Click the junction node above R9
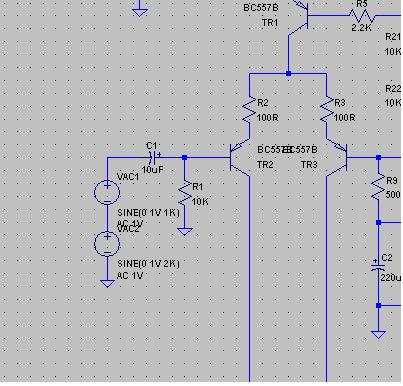 (378, 157)
